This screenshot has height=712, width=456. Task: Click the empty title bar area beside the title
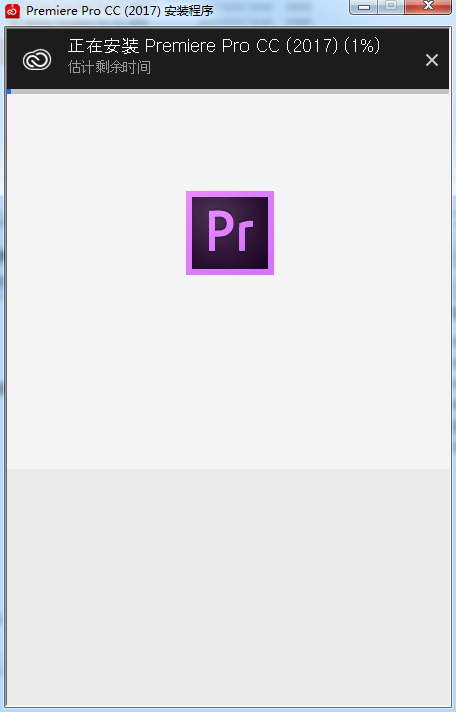(x=282, y=11)
